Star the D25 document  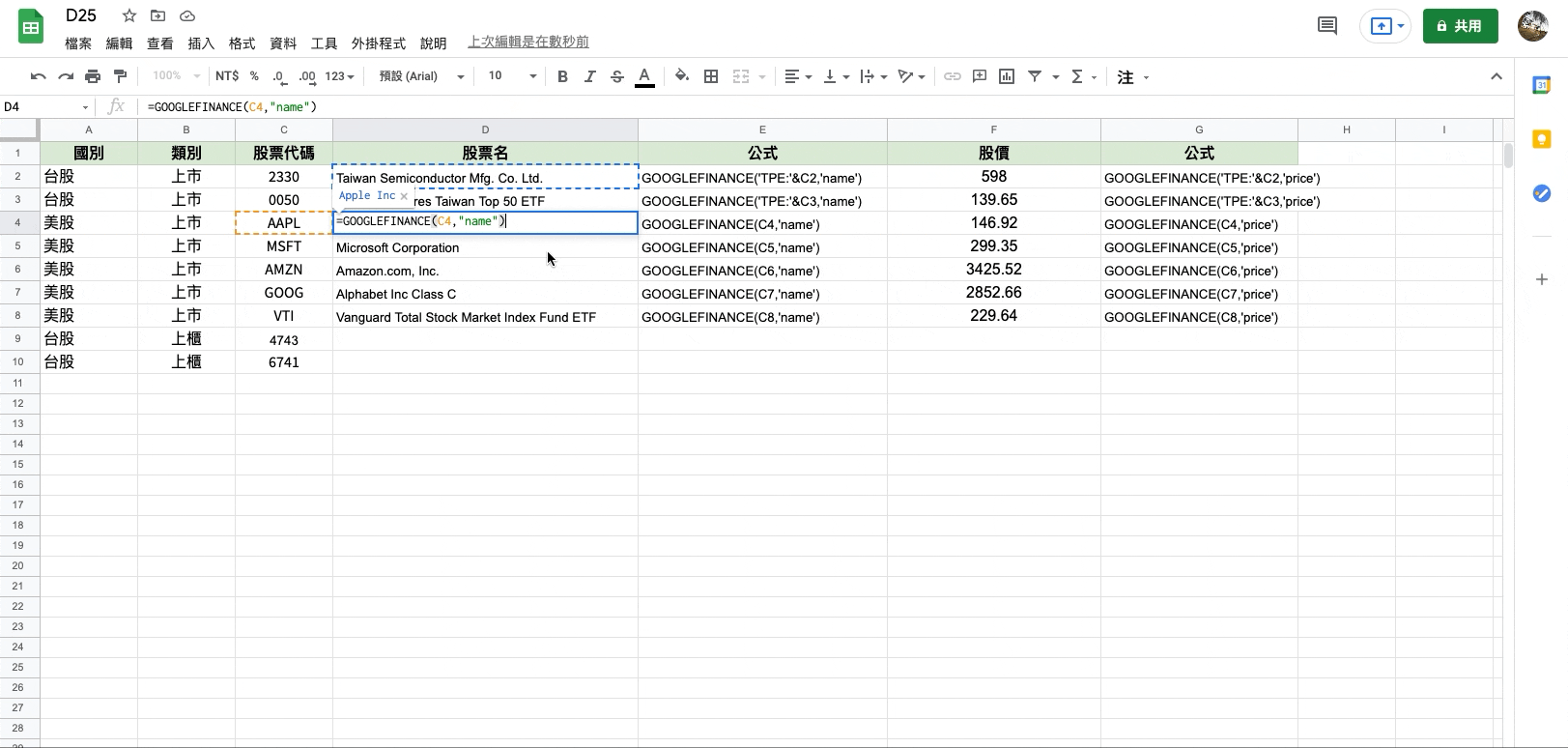coord(129,15)
